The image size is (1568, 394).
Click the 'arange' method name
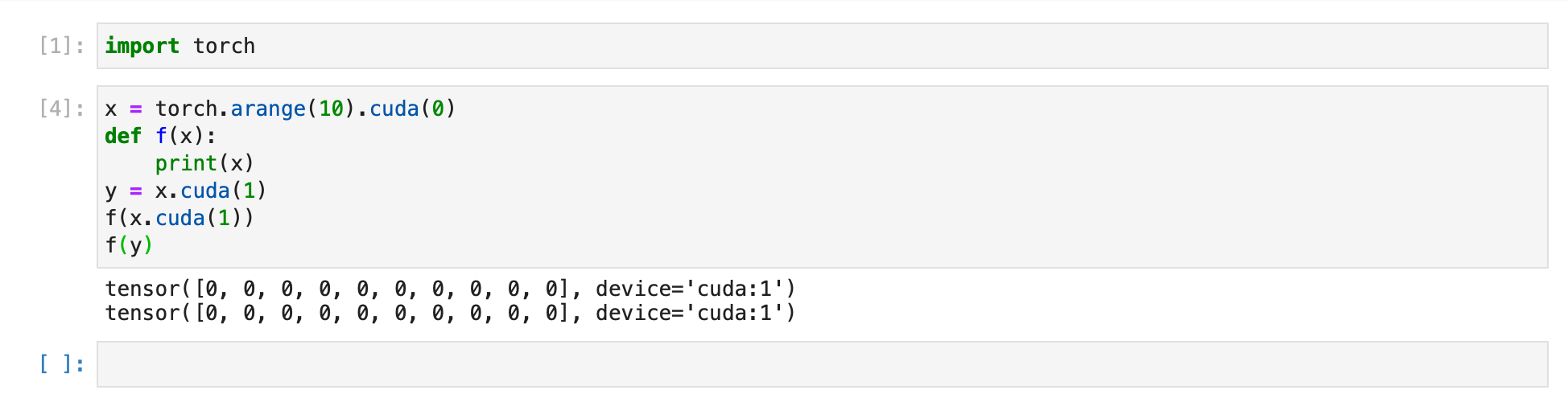tap(268, 109)
